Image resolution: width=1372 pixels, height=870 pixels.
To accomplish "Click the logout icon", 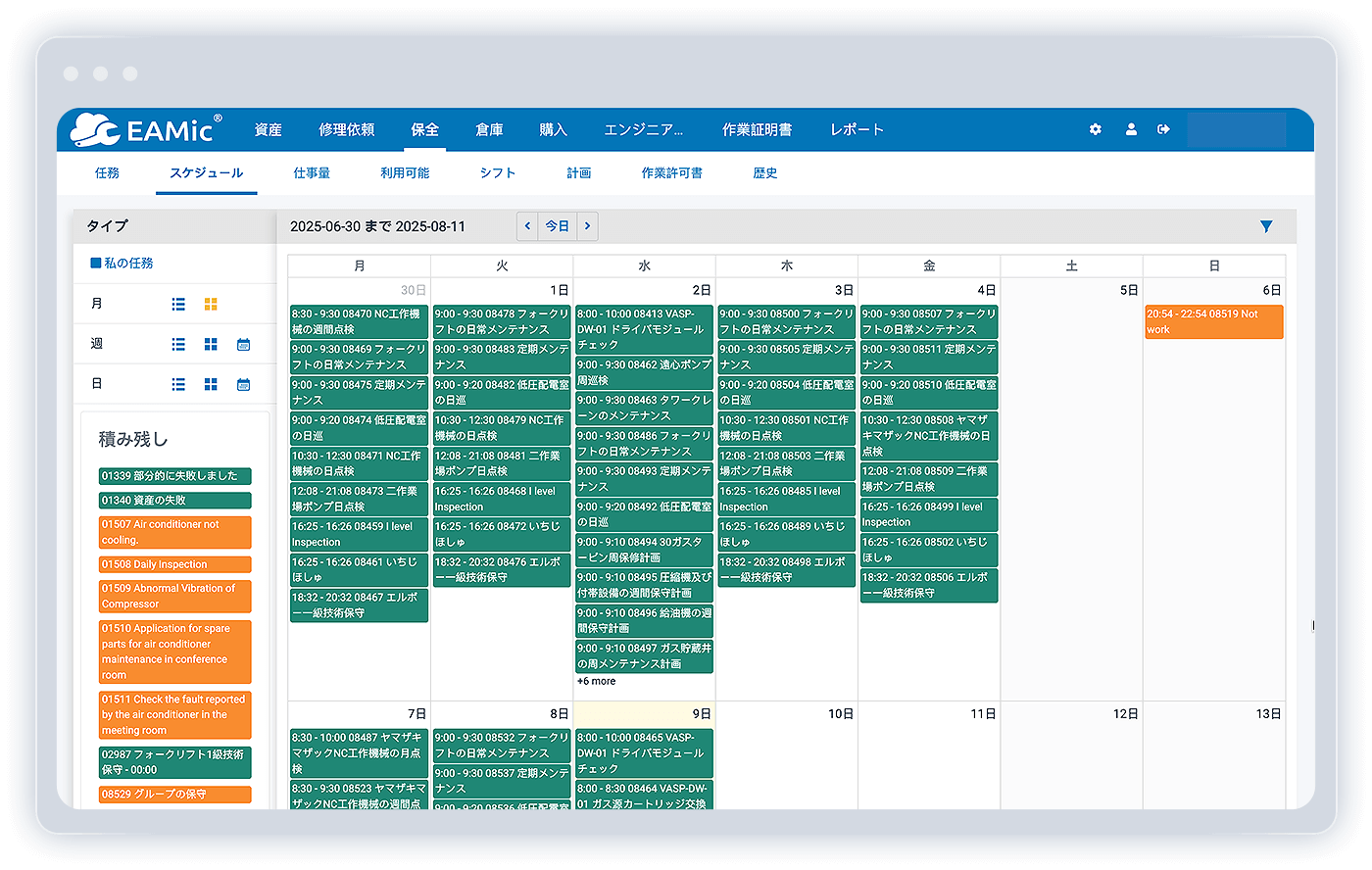I will [x=1164, y=128].
